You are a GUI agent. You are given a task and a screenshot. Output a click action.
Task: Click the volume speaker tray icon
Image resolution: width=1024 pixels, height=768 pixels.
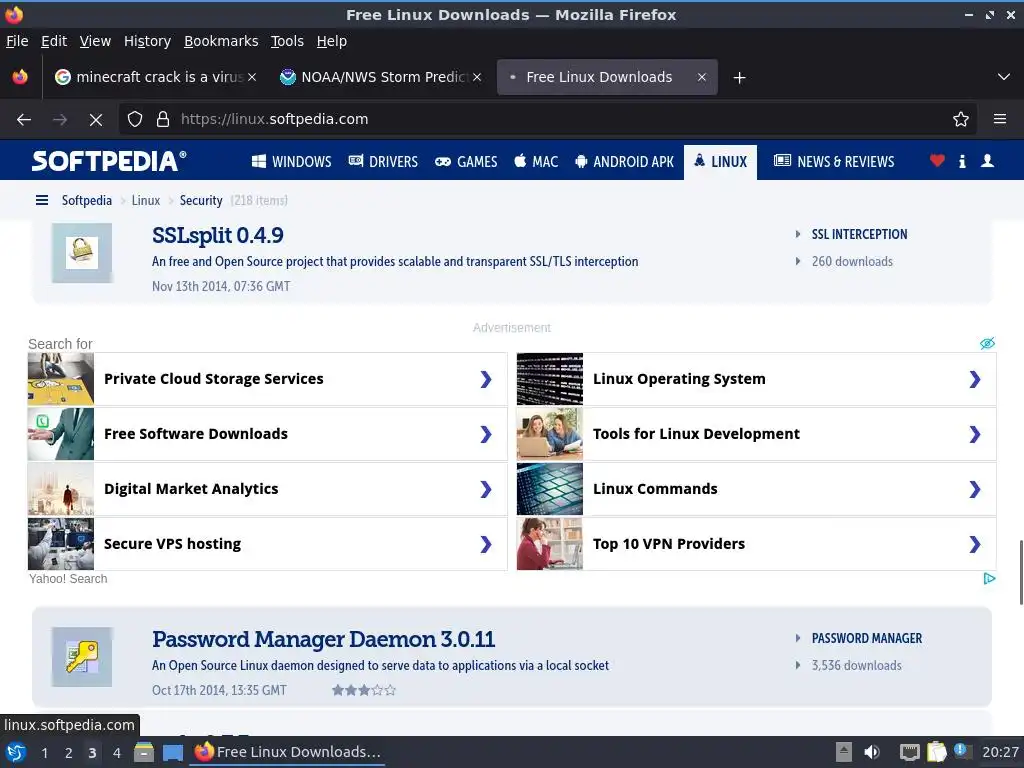(871, 752)
